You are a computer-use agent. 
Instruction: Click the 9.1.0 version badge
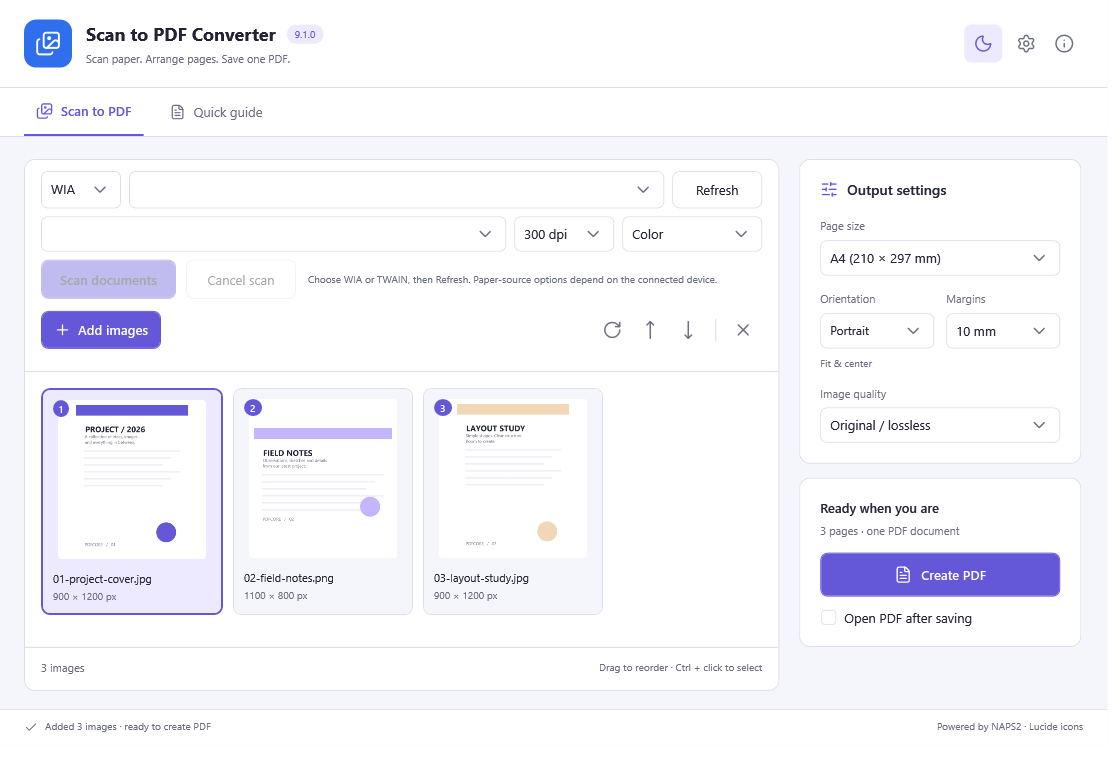(305, 34)
